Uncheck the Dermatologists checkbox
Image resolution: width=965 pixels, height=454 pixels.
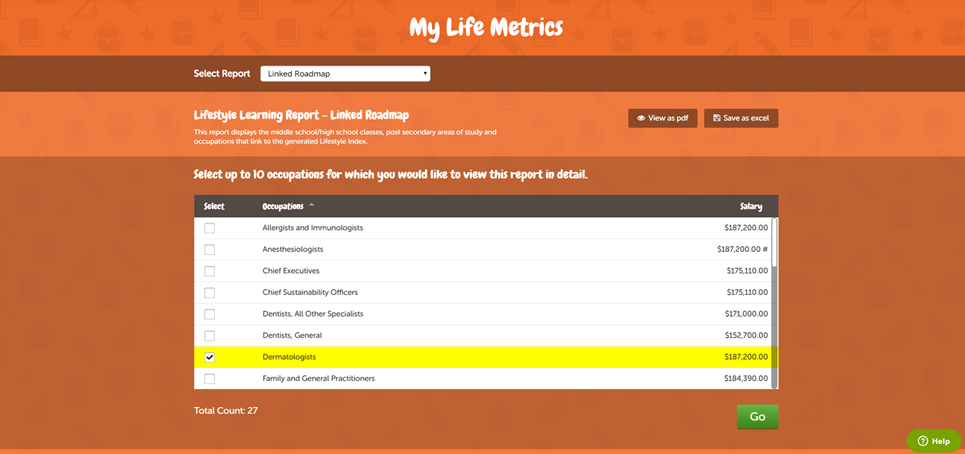pyautogui.click(x=210, y=357)
